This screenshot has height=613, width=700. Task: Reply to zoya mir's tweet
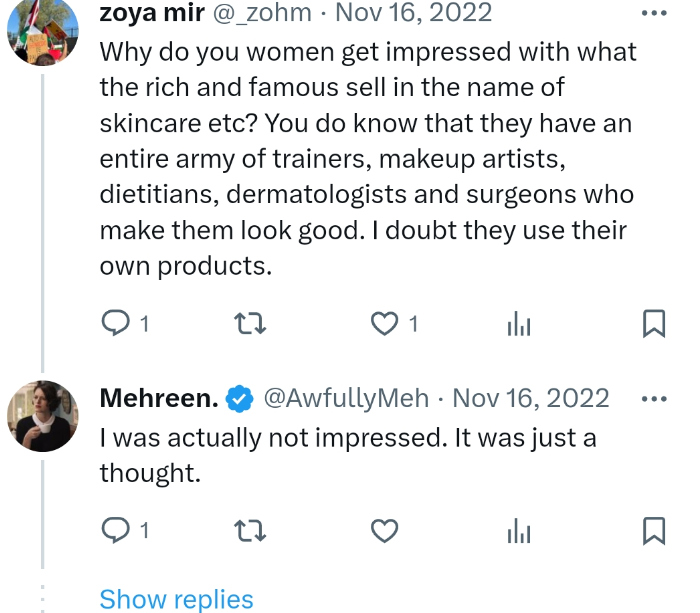point(118,323)
